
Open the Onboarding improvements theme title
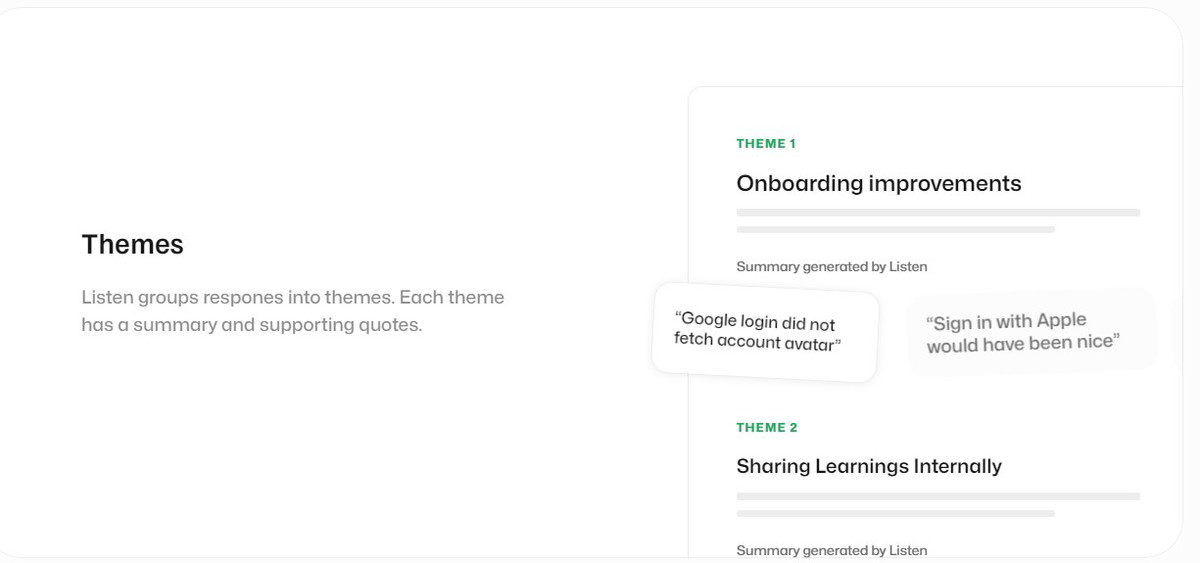879,183
